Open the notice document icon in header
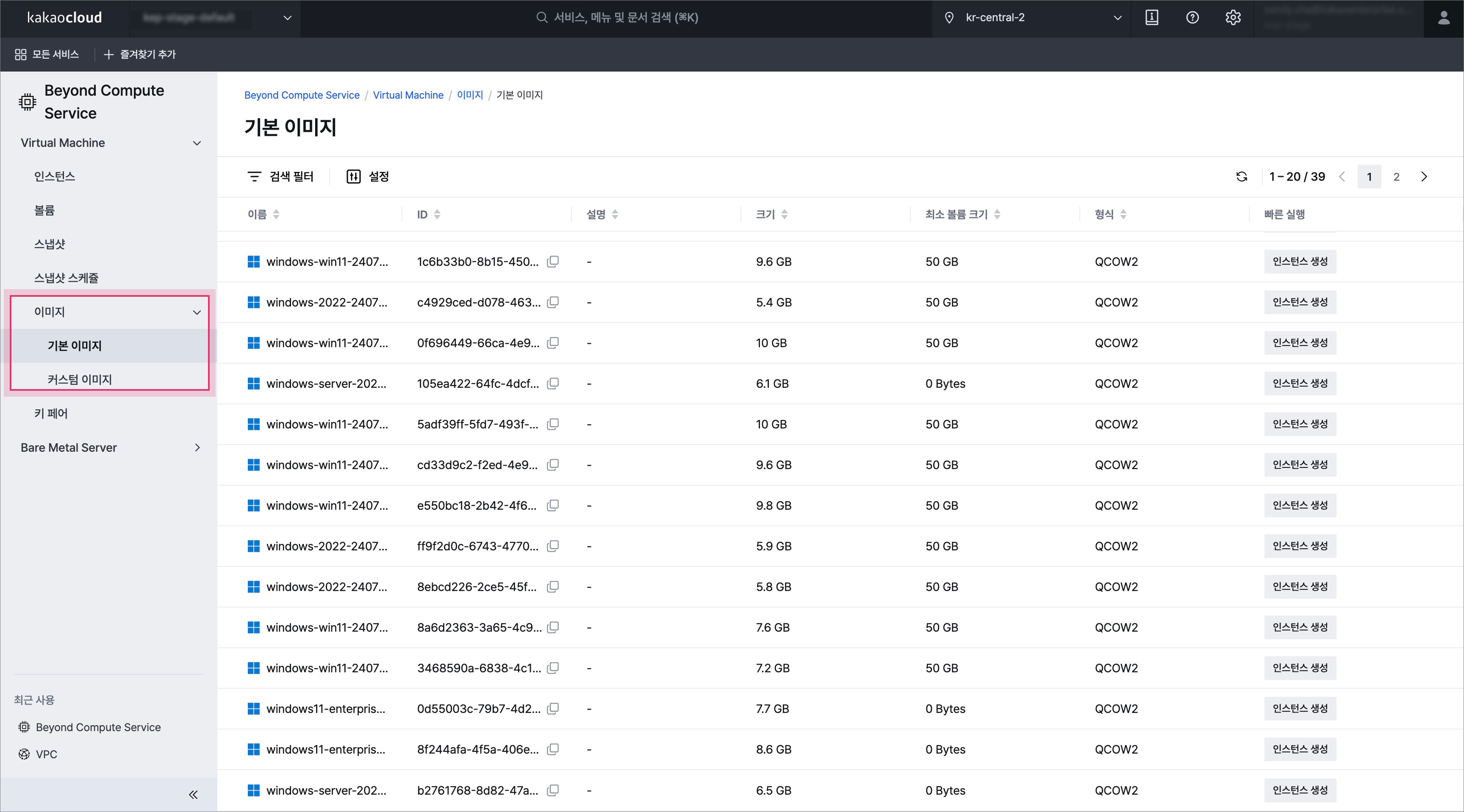The image size is (1464, 812). tap(1151, 18)
